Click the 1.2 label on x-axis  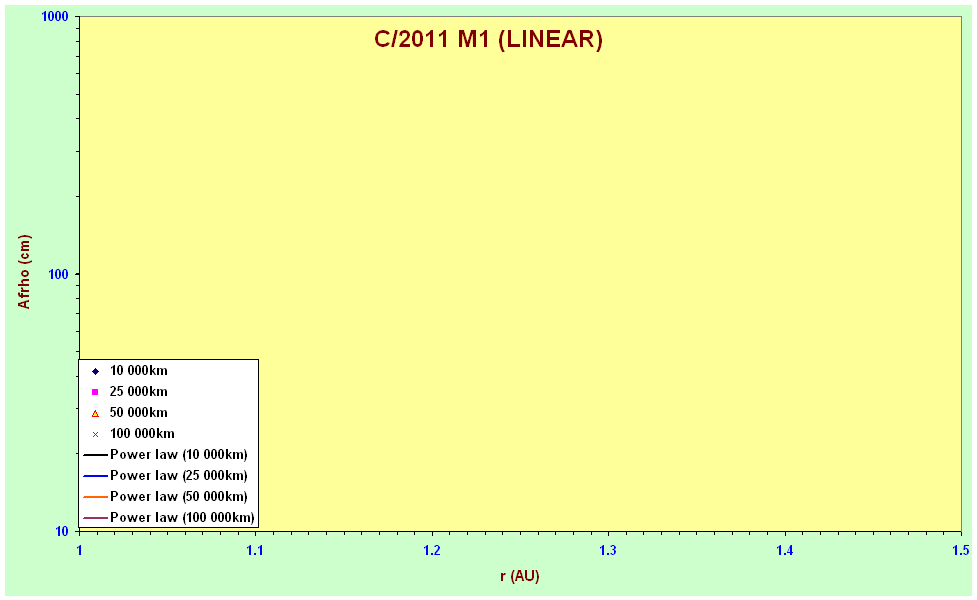pyautogui.click(x=432, y=550)
